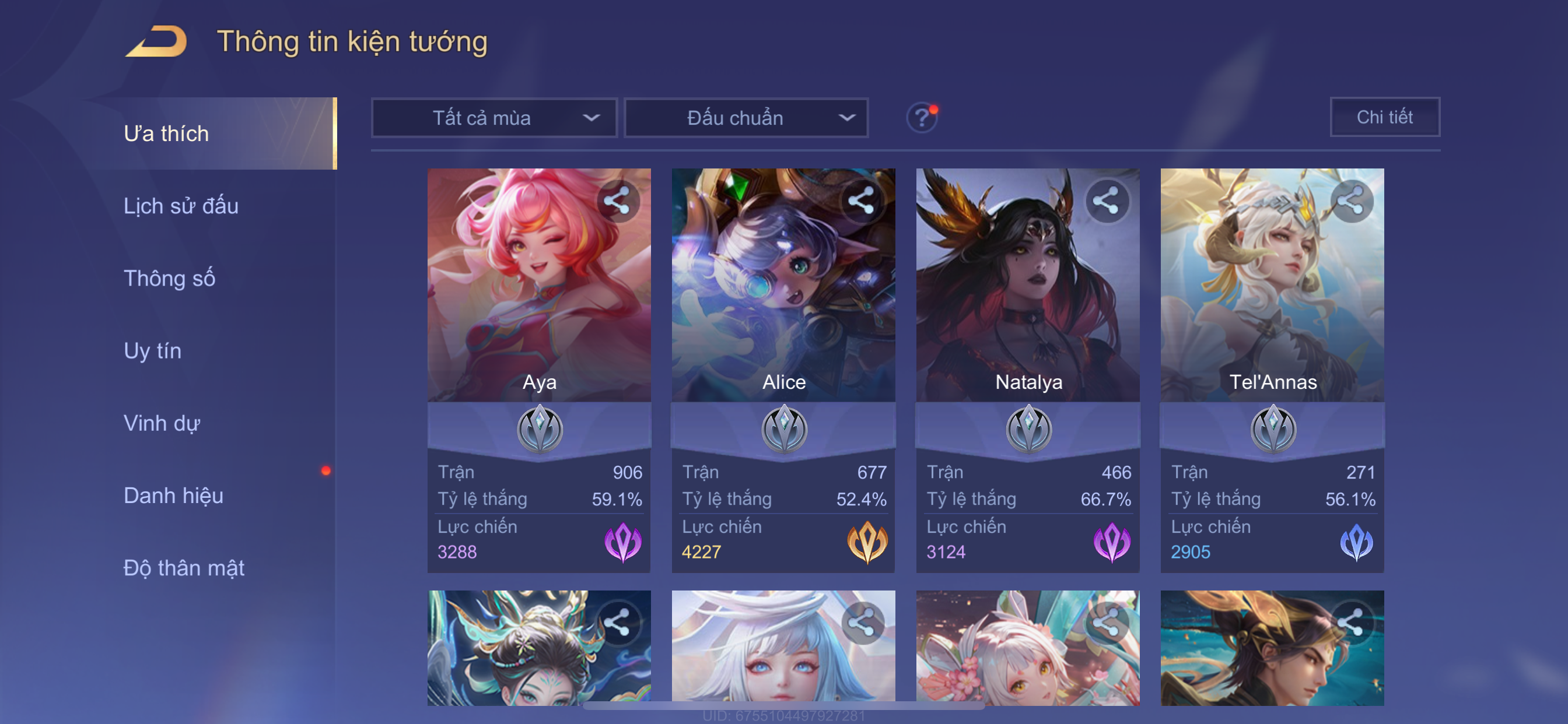Click the Chi tiết button
This screenshot has height=724, width=1568.
pyautogui.click(x=1384, y=117)
